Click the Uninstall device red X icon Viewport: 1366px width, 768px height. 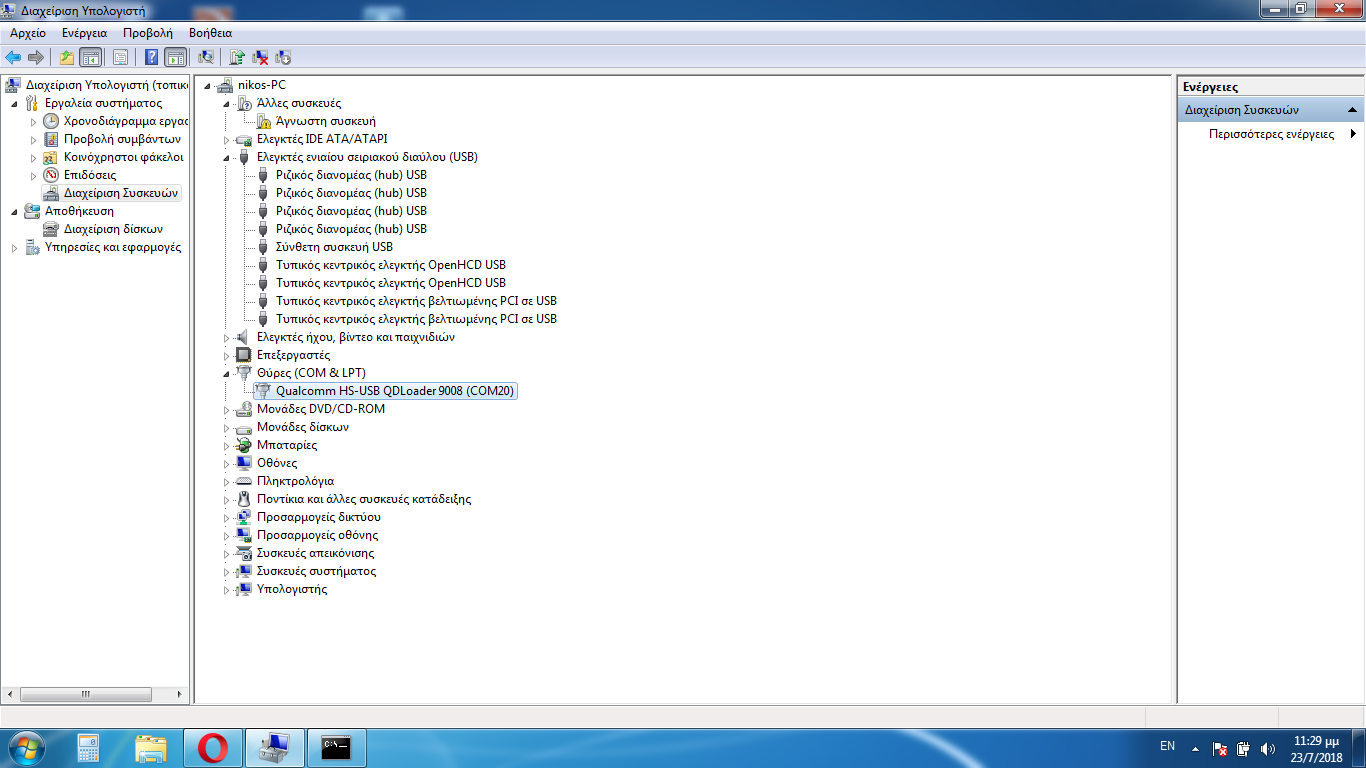coord(260,57)
